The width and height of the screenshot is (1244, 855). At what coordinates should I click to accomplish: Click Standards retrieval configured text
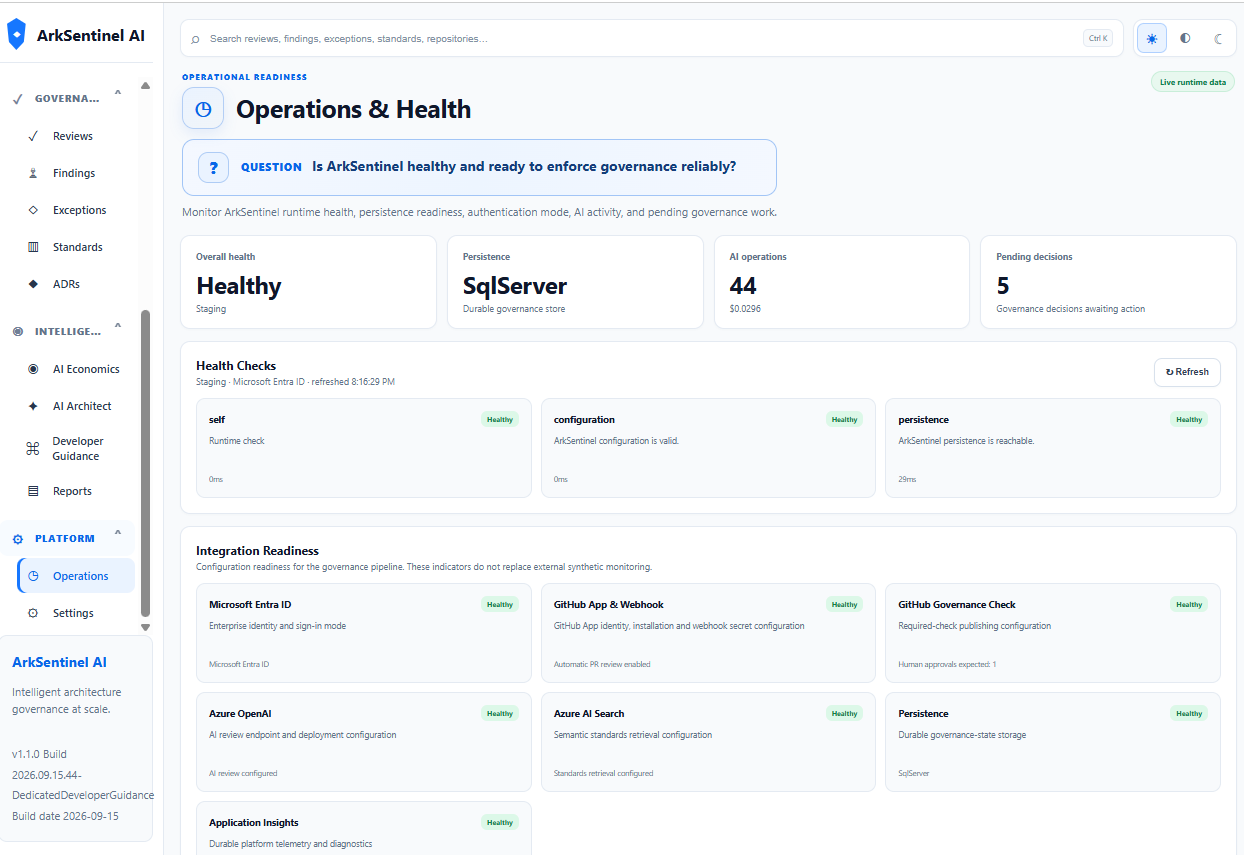click(x=604, y=773)
